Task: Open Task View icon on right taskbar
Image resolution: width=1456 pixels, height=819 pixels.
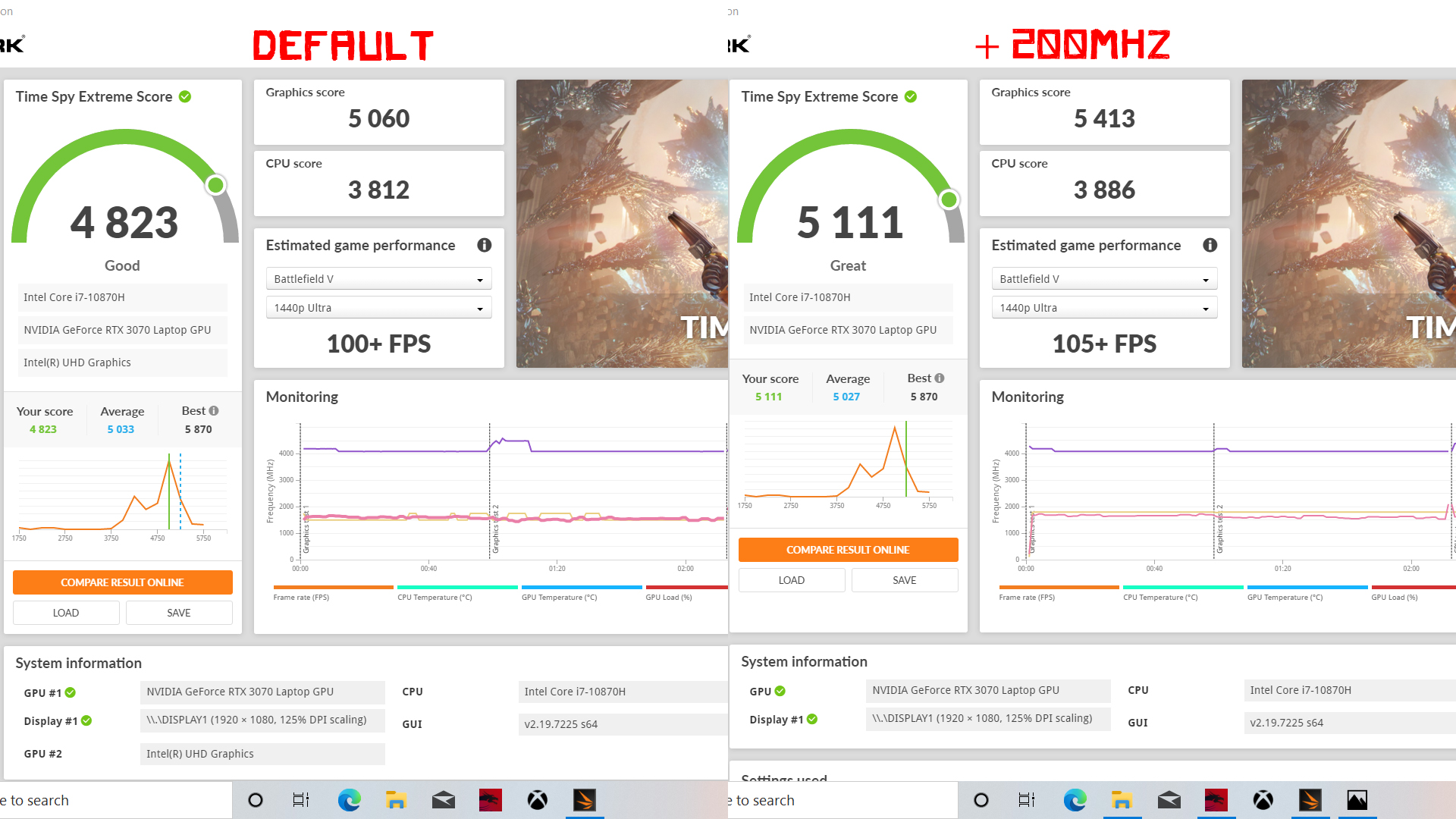Action: click(1027, 800)
